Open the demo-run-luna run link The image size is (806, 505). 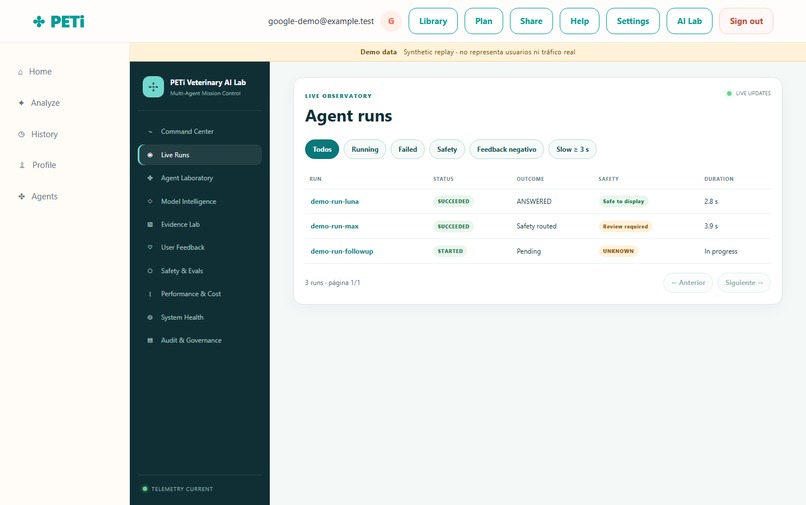[x=335, y=202]
